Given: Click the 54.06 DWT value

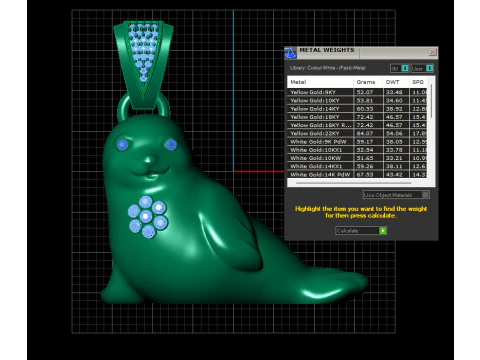Looking at the screenshot, I should 394,133.
